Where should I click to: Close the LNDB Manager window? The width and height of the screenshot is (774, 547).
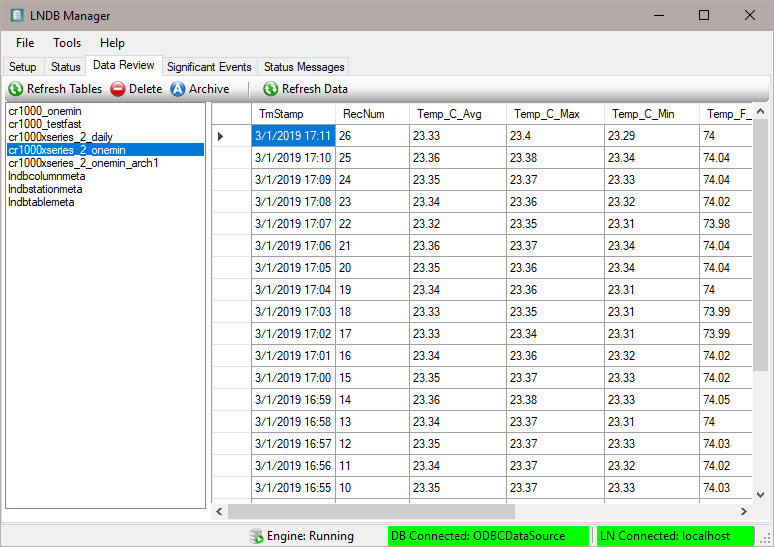tap(750, 15)
